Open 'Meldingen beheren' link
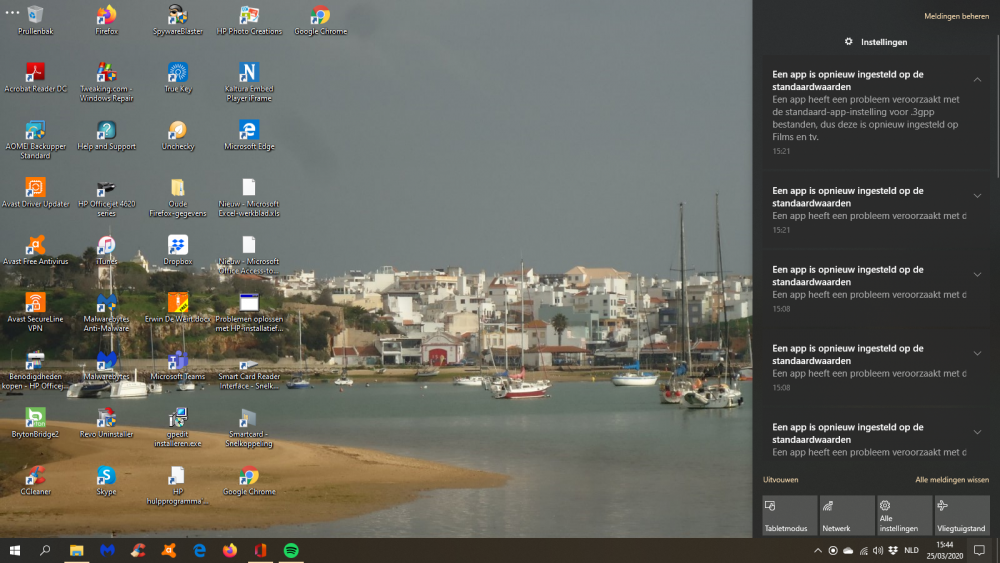The height and width of the screenshot is (563, 1000). point(956,16)
